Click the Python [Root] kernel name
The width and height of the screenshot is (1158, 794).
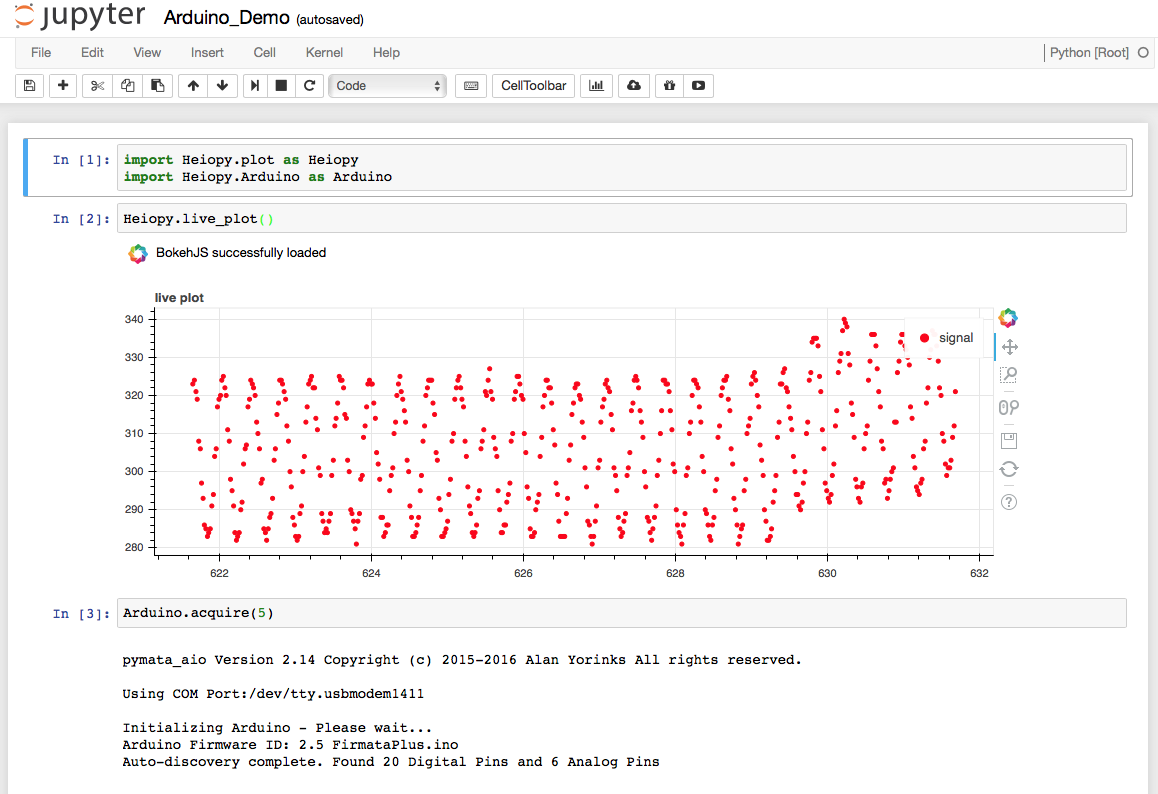1089,52
